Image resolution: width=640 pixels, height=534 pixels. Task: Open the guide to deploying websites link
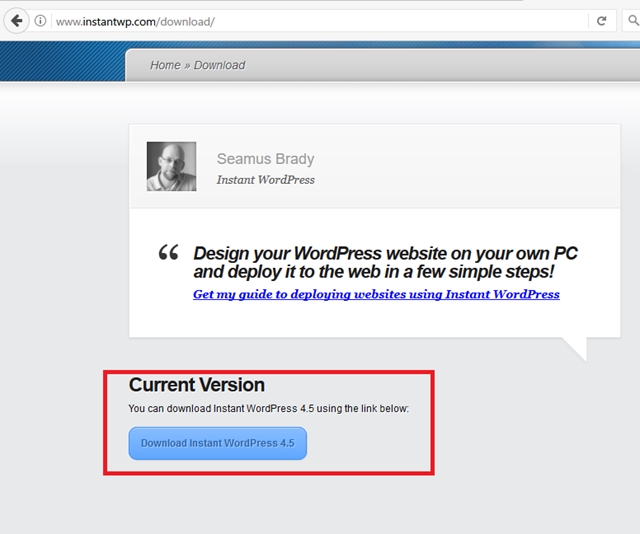pyautogui.click(x=376, y=294)
